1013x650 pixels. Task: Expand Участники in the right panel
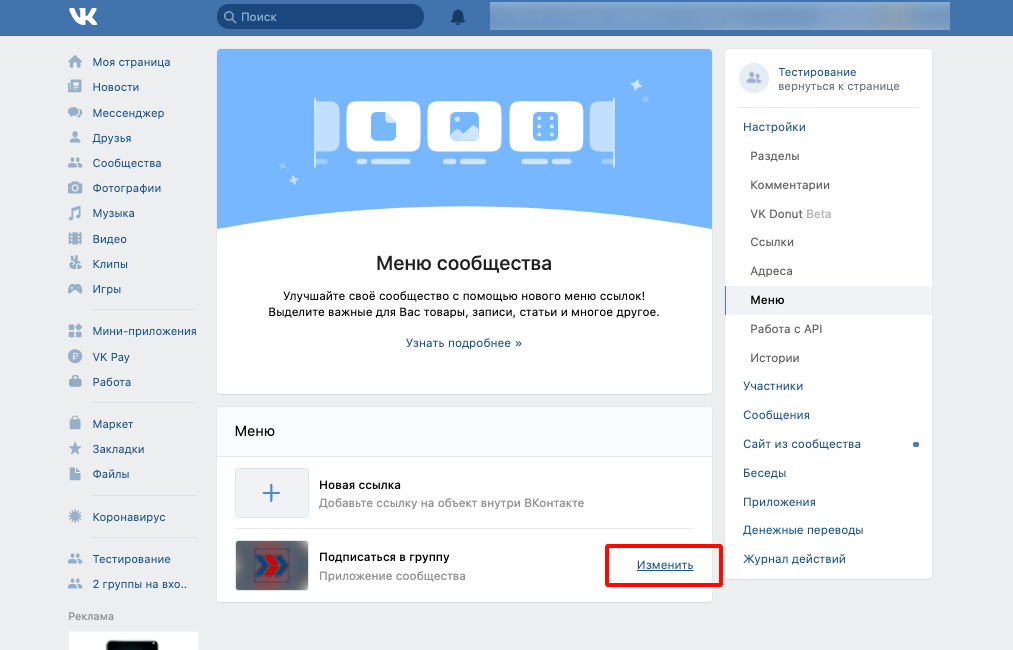tap(772, 386)
